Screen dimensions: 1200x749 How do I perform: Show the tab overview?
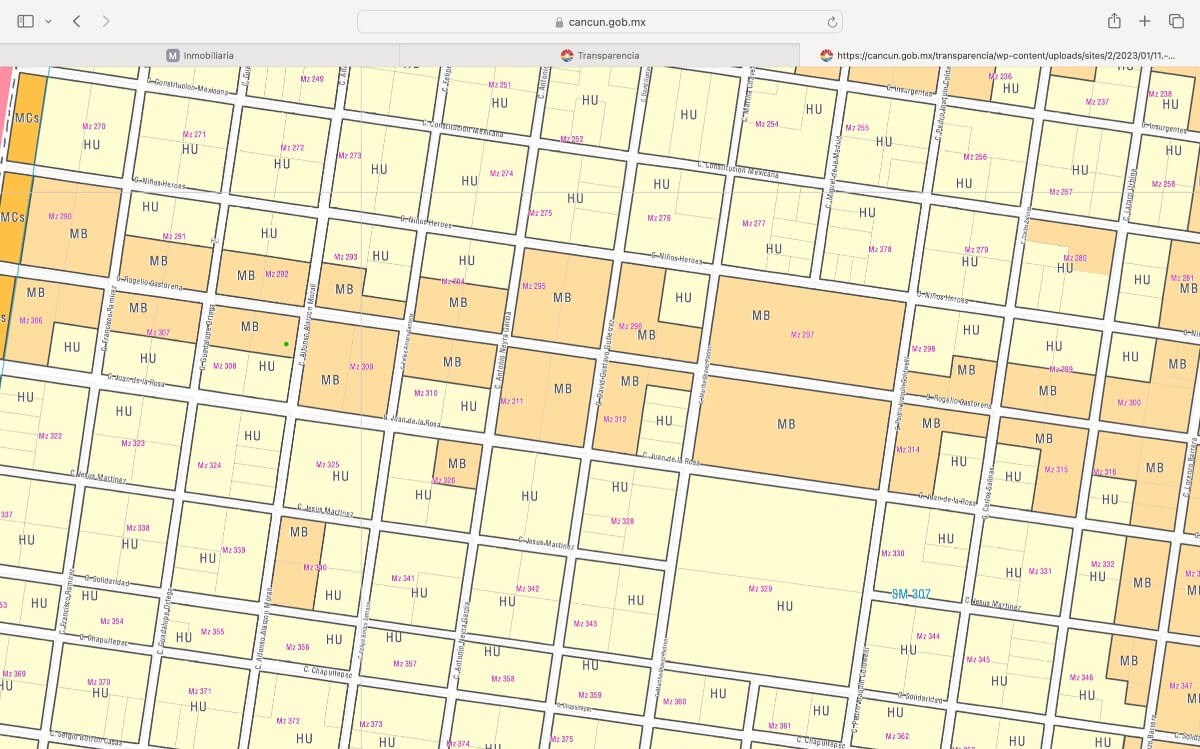pos(1176,21)
